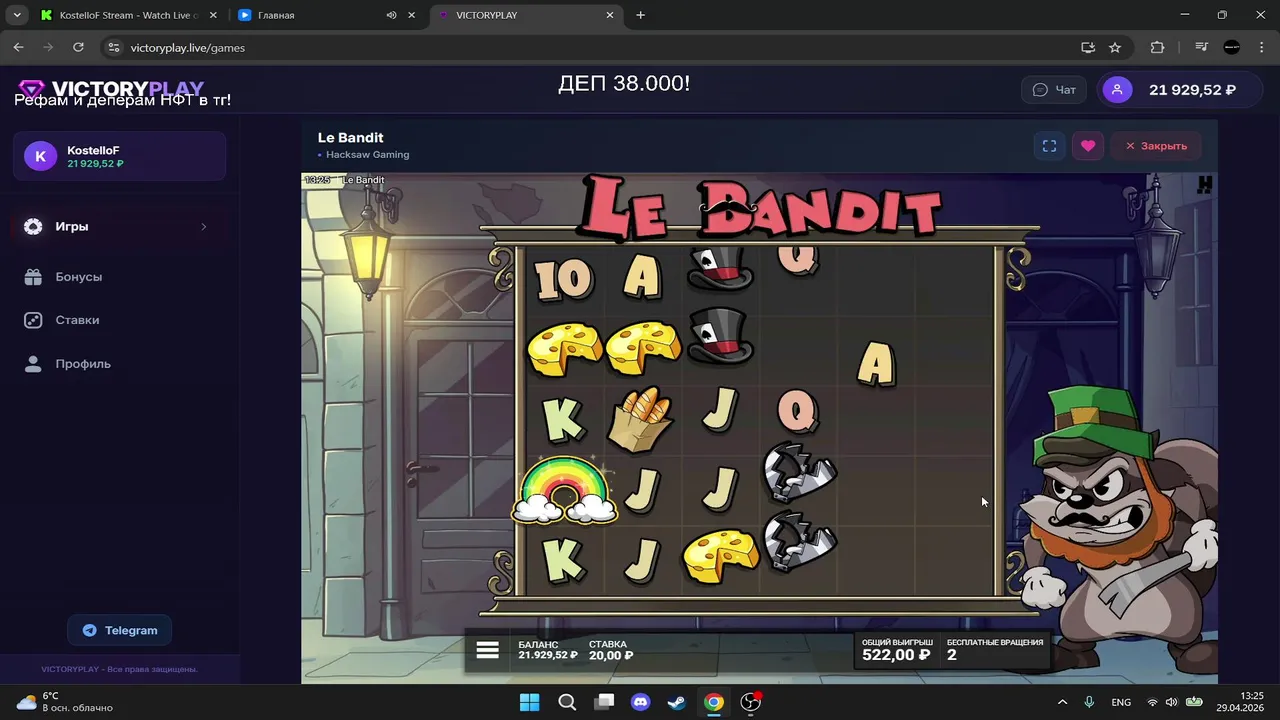Open install app icon in address bar
Screen dimensions: 1280x720
(x=1088, y=47)
